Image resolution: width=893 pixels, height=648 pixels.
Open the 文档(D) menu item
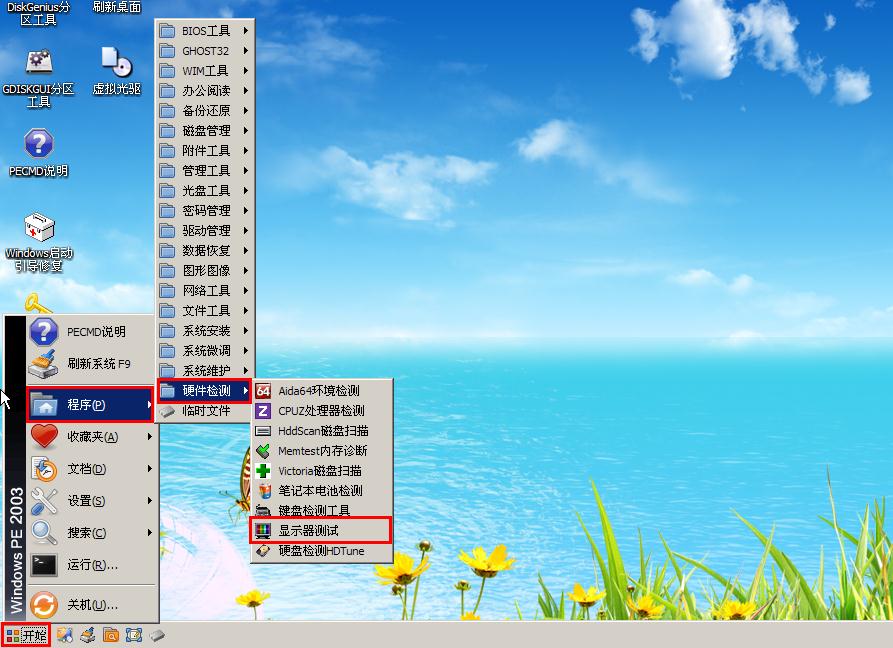click(x=91, y=469)
